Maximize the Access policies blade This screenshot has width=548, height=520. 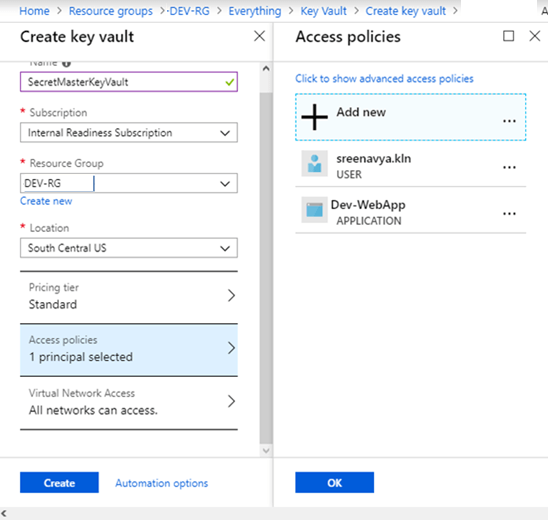[x=509, y=36]
